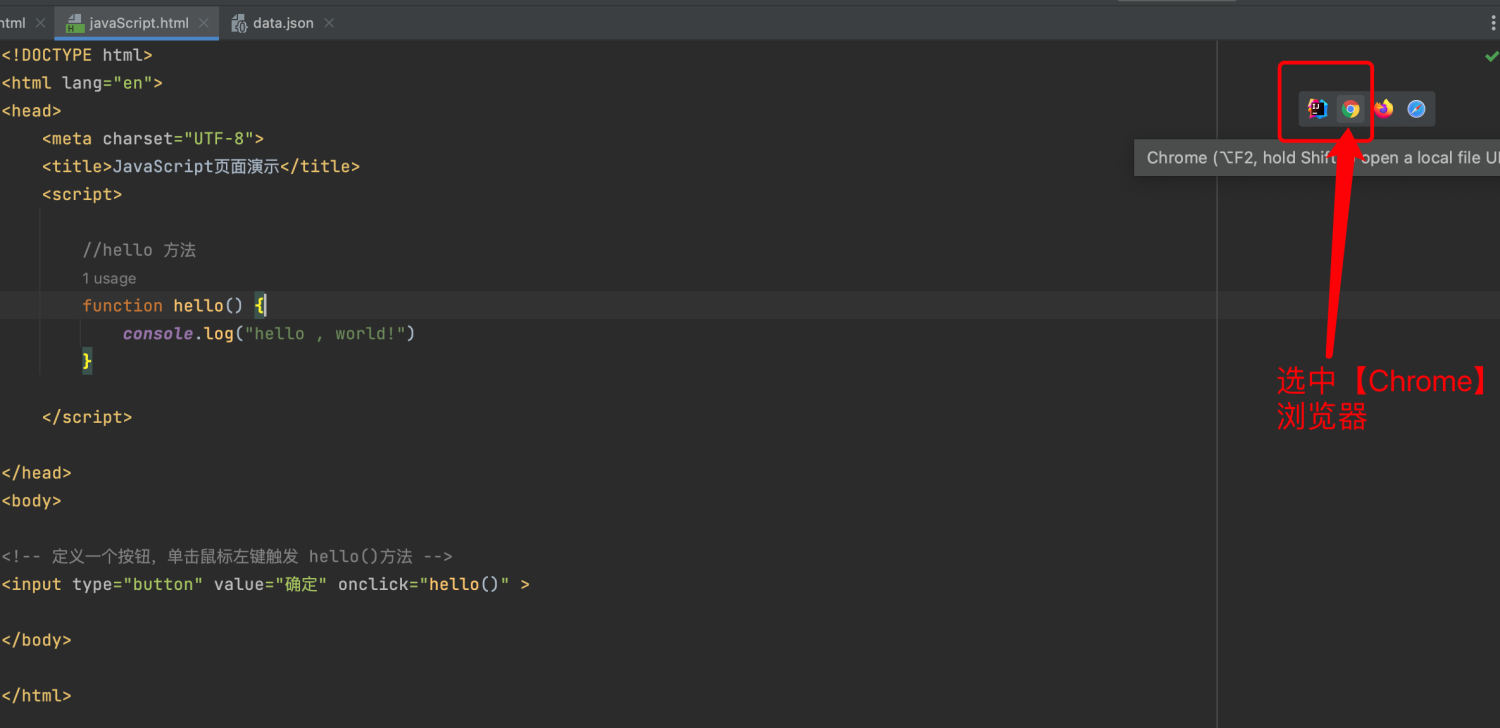Click the opening <script> tag
This screenshot has width=1500, height=728.
pos(82,194)
